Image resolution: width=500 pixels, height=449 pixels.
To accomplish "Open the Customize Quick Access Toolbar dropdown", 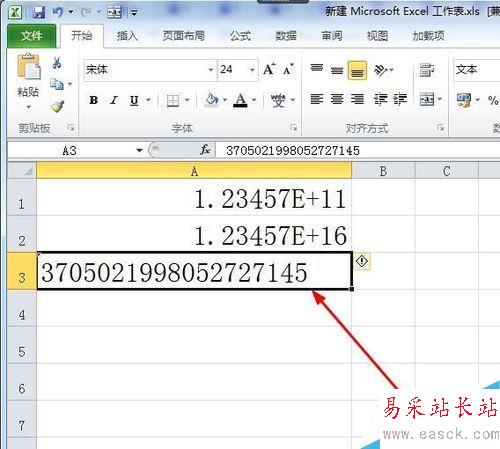I will click(134, 13).
